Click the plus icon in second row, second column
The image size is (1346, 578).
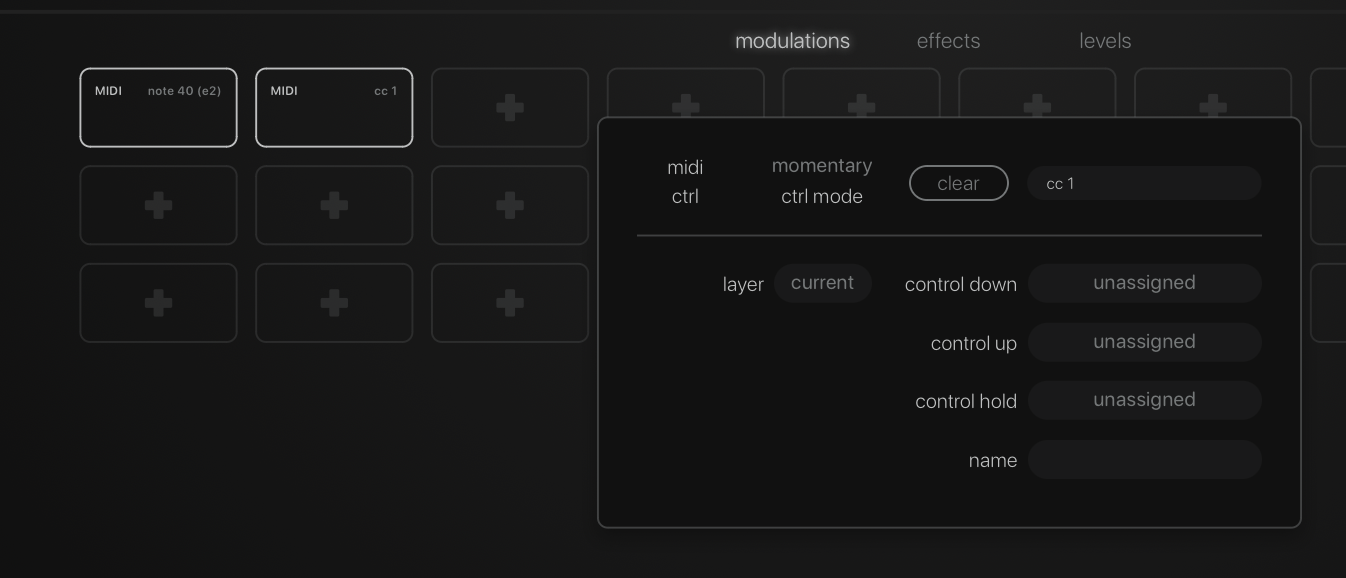[334, 206]
